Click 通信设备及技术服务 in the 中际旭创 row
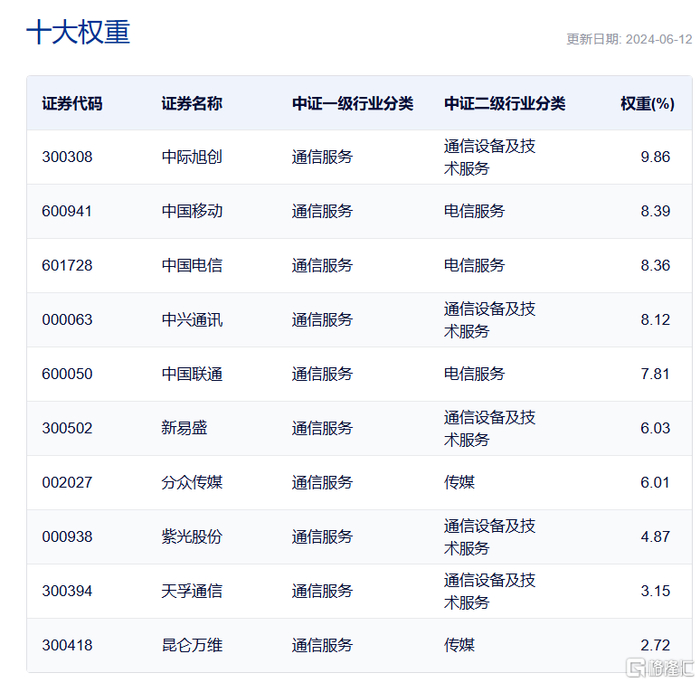Viewport: 700px width, 684px height. tap(490, 157)
